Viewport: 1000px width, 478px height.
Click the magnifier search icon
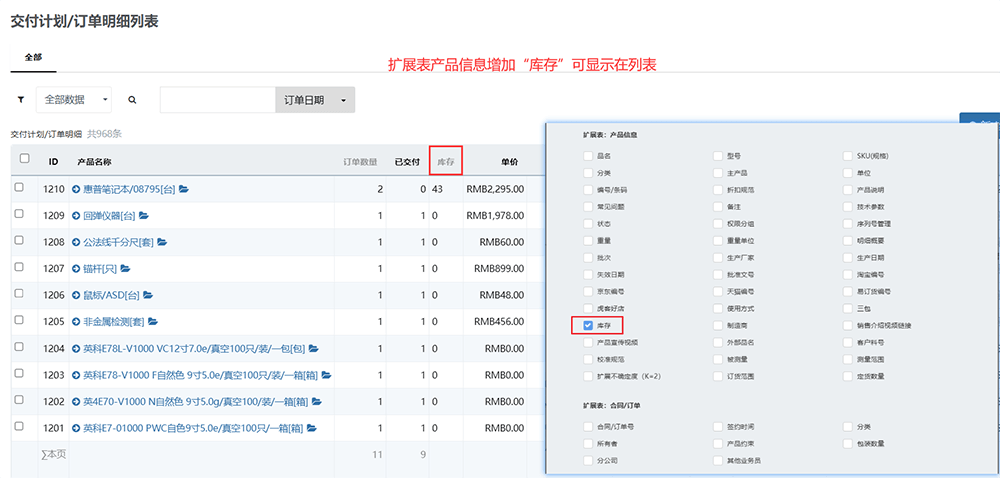point(132,100)
